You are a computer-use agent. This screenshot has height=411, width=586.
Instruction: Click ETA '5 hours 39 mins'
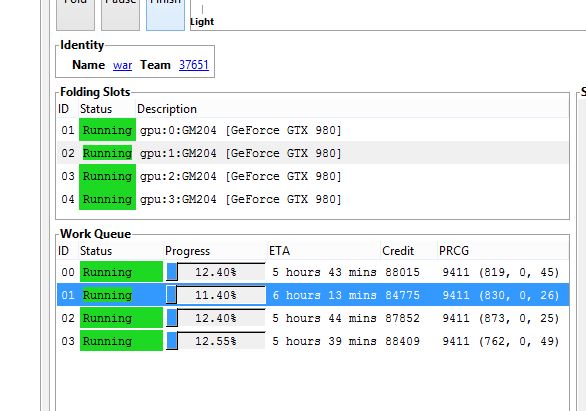point(324,341)
